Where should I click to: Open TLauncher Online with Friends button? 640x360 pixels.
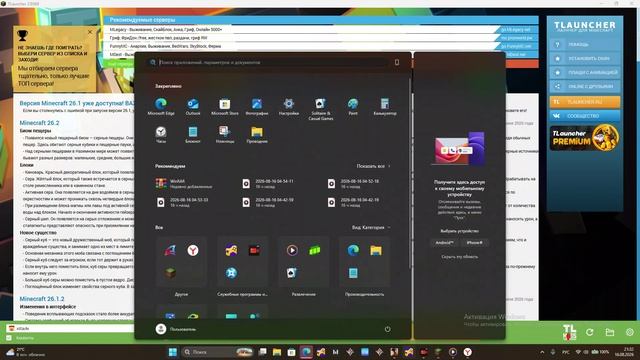584,86
